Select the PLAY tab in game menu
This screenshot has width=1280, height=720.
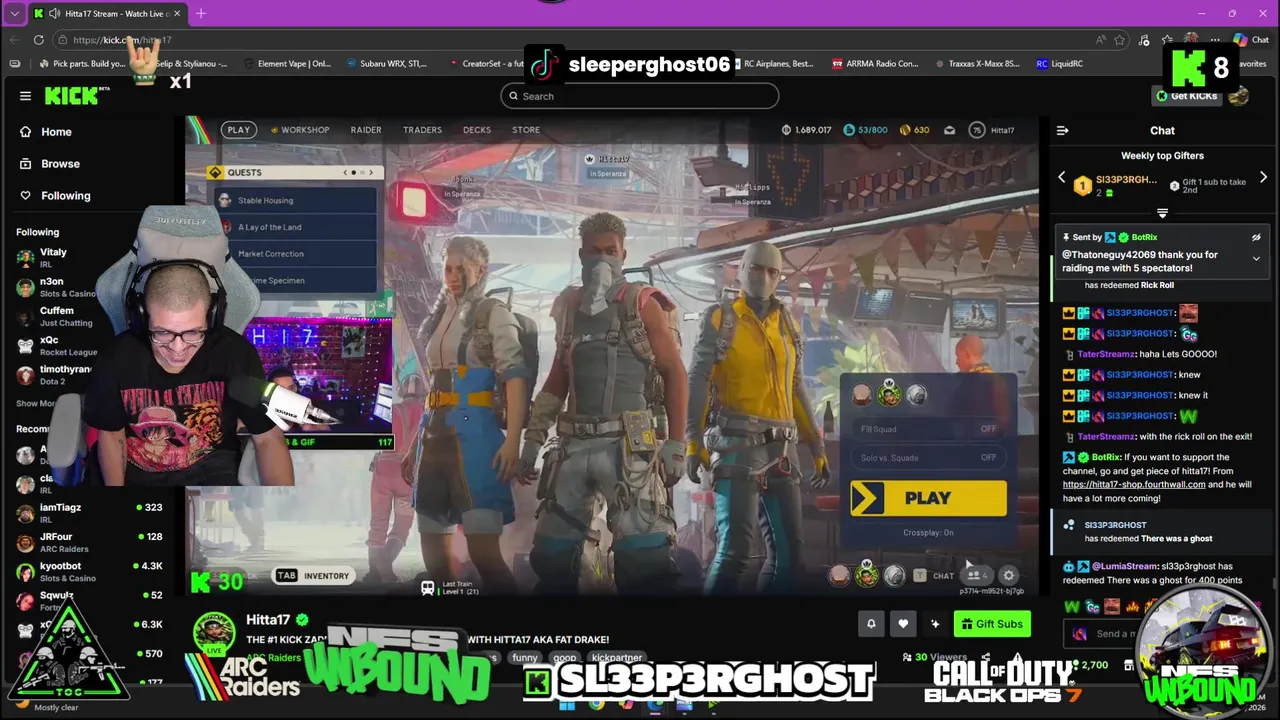pos(238,130)
